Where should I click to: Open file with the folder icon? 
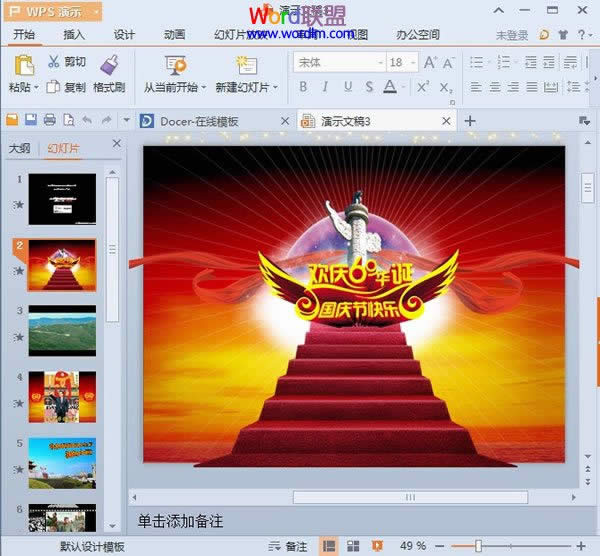(12, 120)
